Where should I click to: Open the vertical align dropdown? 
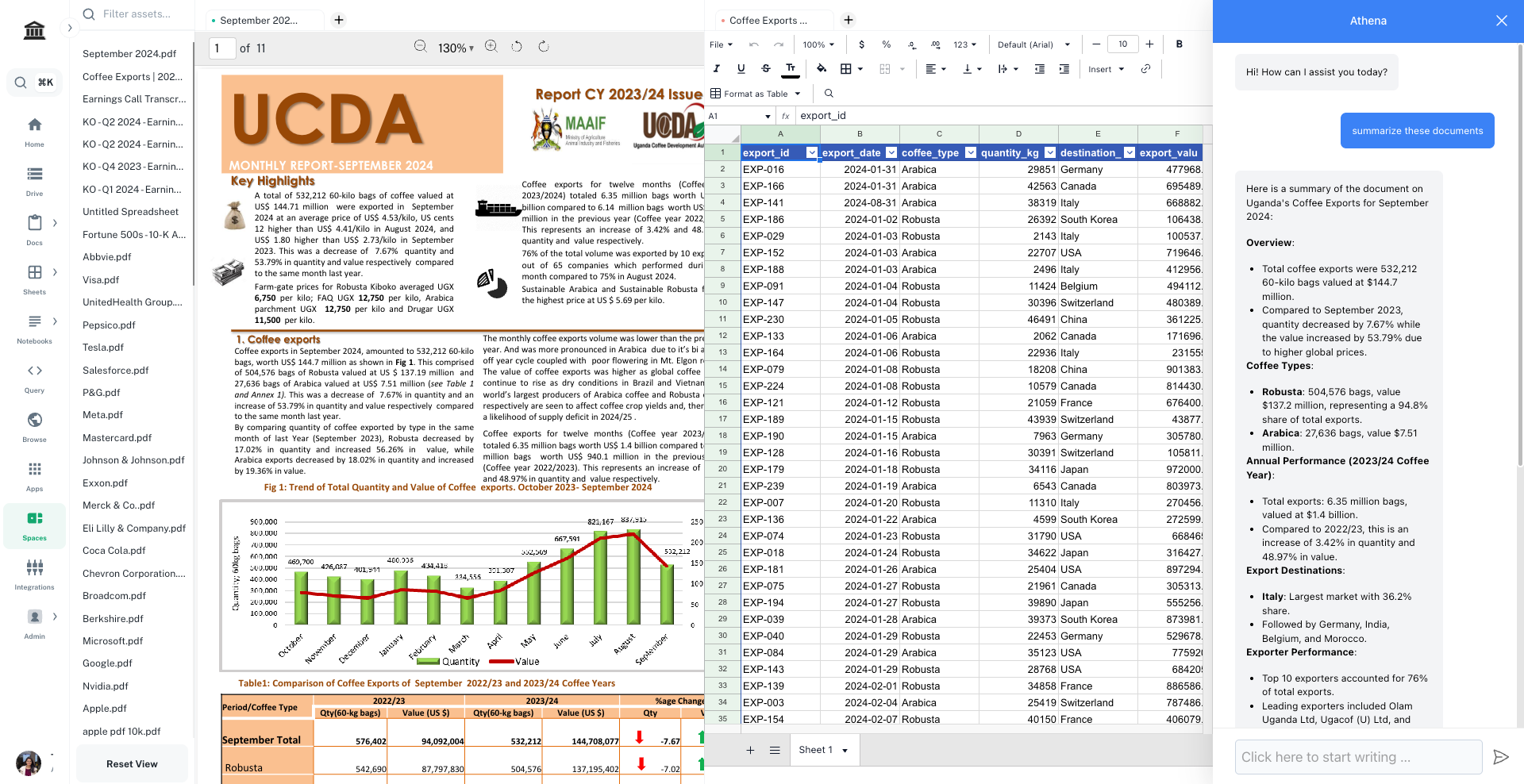[972, 69]
